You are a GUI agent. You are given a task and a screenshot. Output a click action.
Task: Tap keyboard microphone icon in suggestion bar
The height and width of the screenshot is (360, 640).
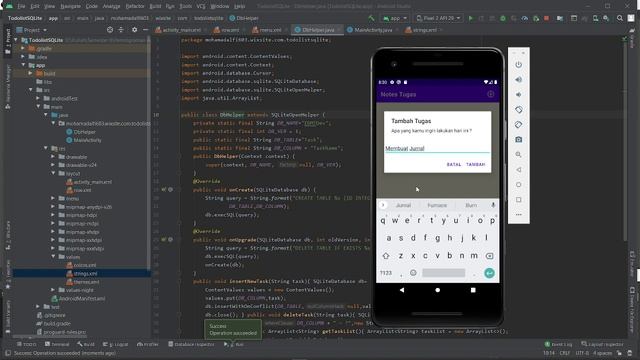[493, 205]
